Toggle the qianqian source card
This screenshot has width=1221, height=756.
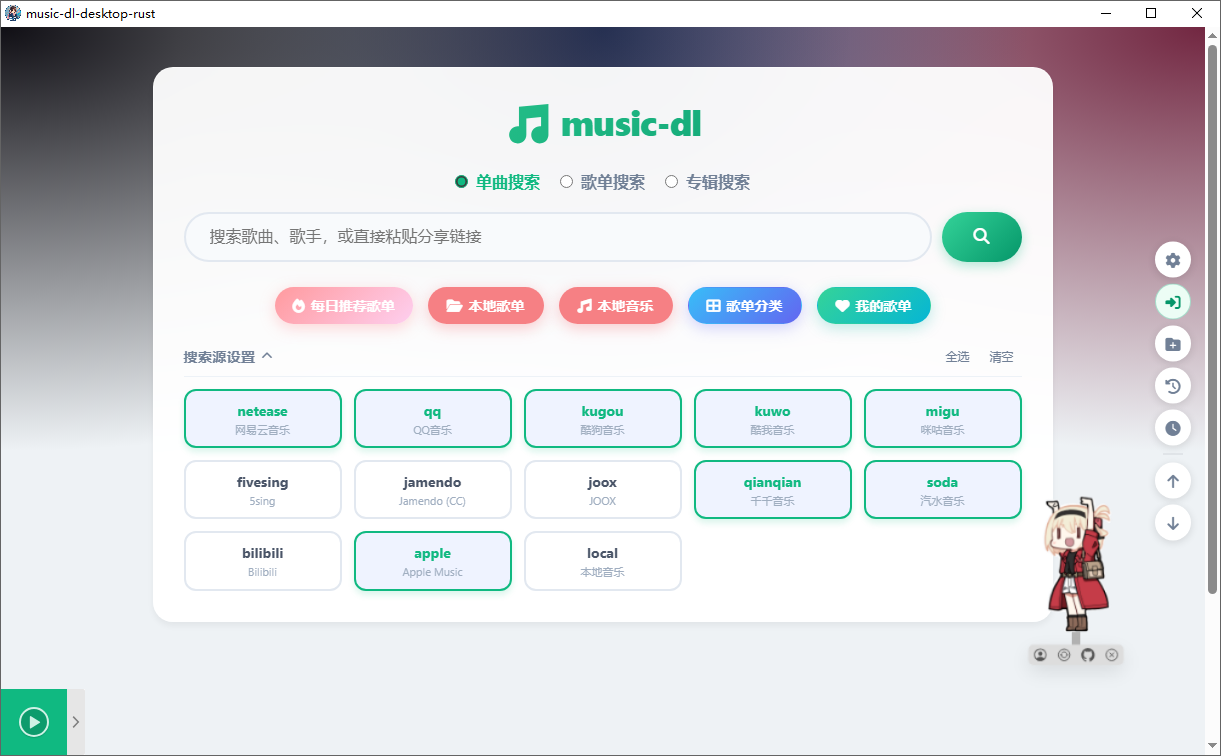click(773, 490)
